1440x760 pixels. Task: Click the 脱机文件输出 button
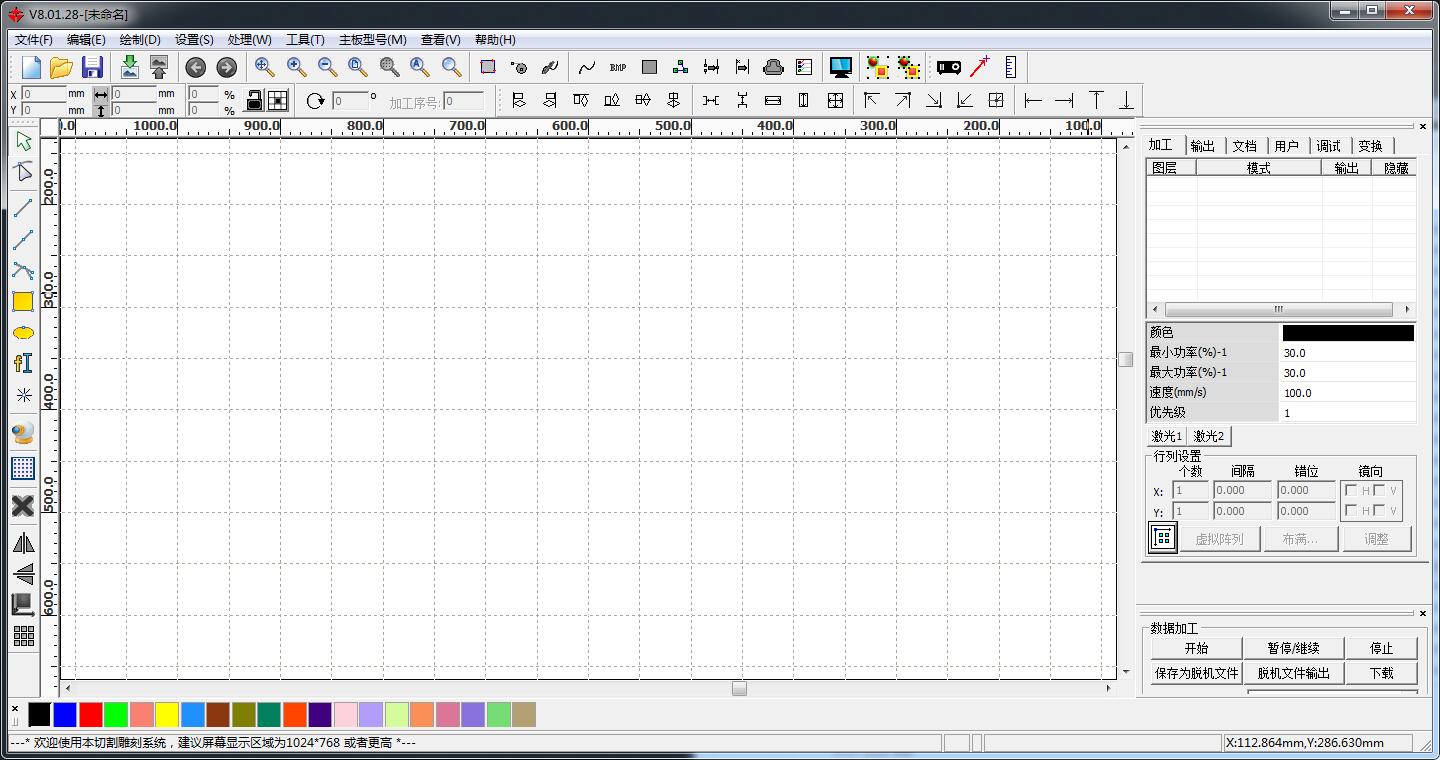[1294, 673]
